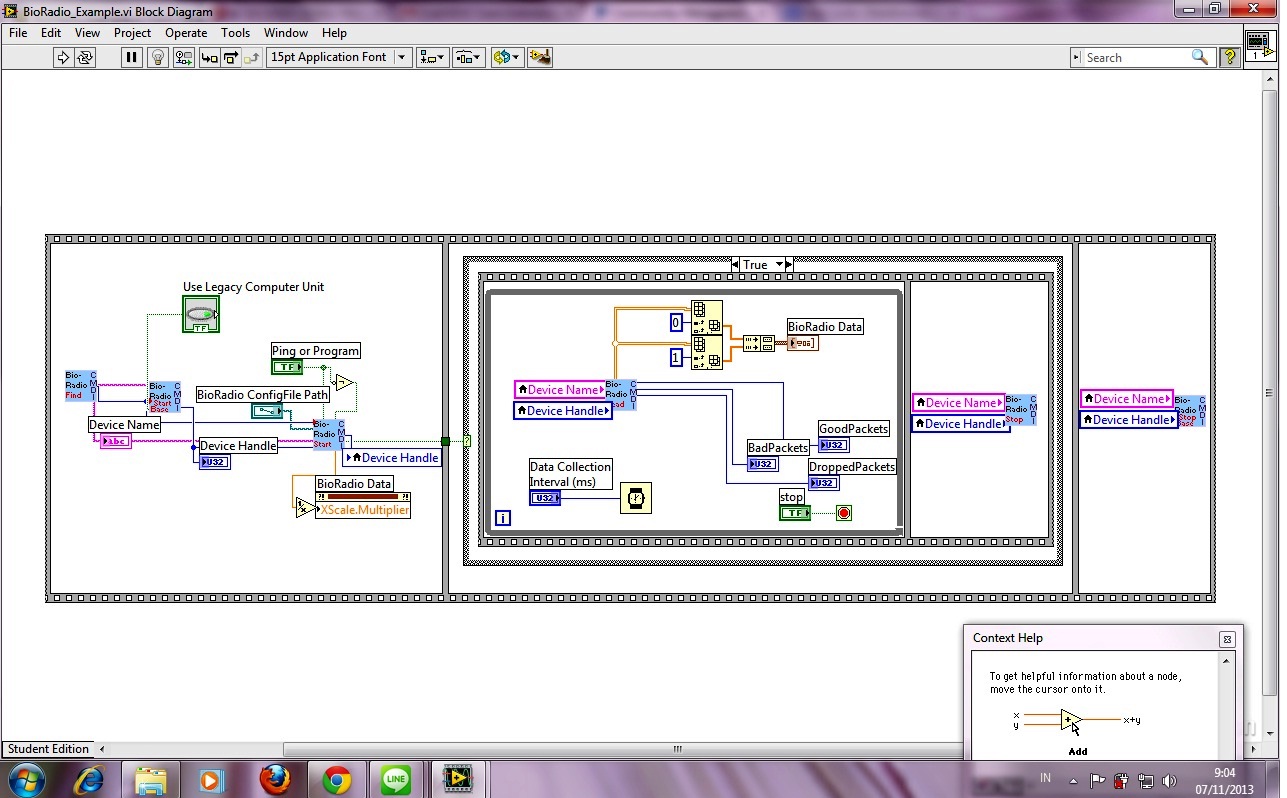Select the Index Array node with constant 1
1287x798 pixels.
tap(707, 351)
